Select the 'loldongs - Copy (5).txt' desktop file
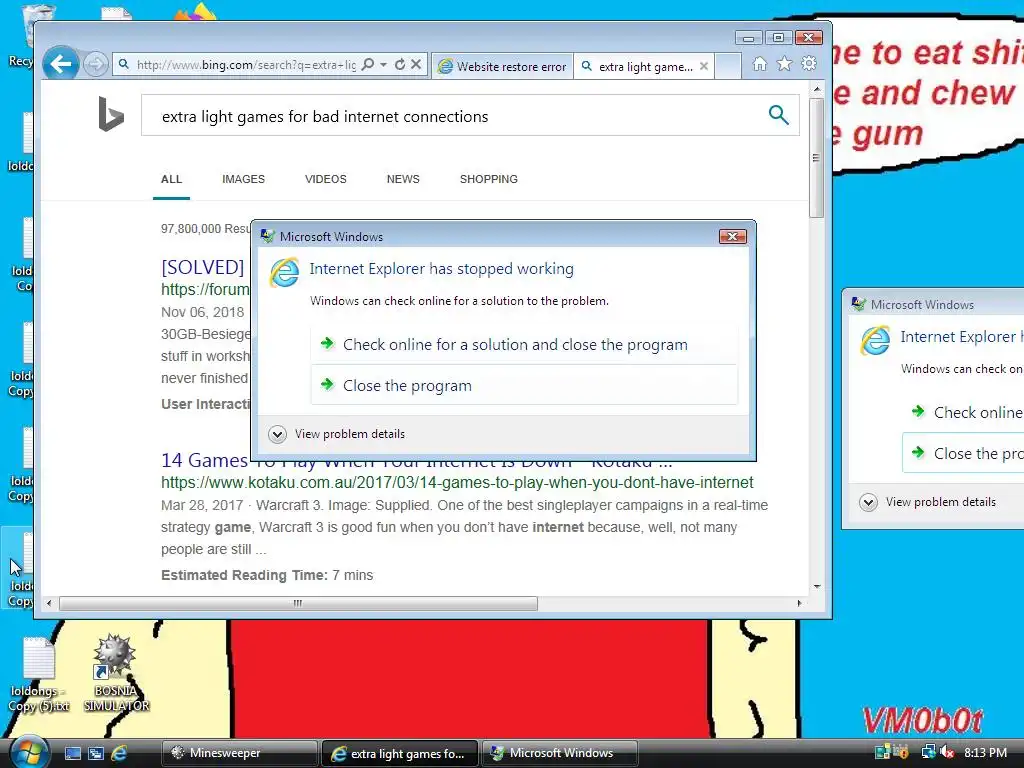The height and width of the screenshot is (768, 1024). point(39,675)
